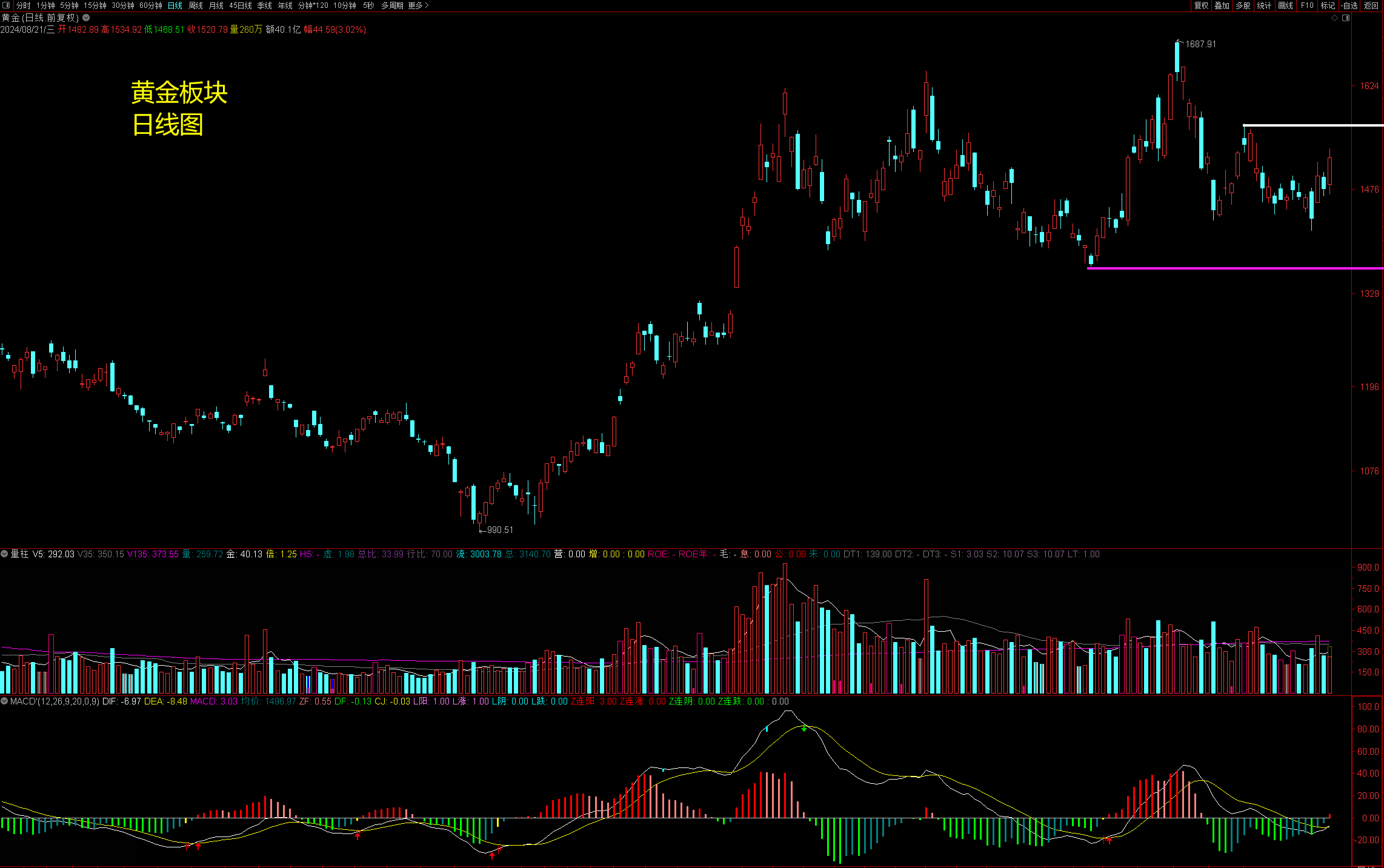Toggle the right side panel icon
1384x868 pixels.
point(1346,18)
